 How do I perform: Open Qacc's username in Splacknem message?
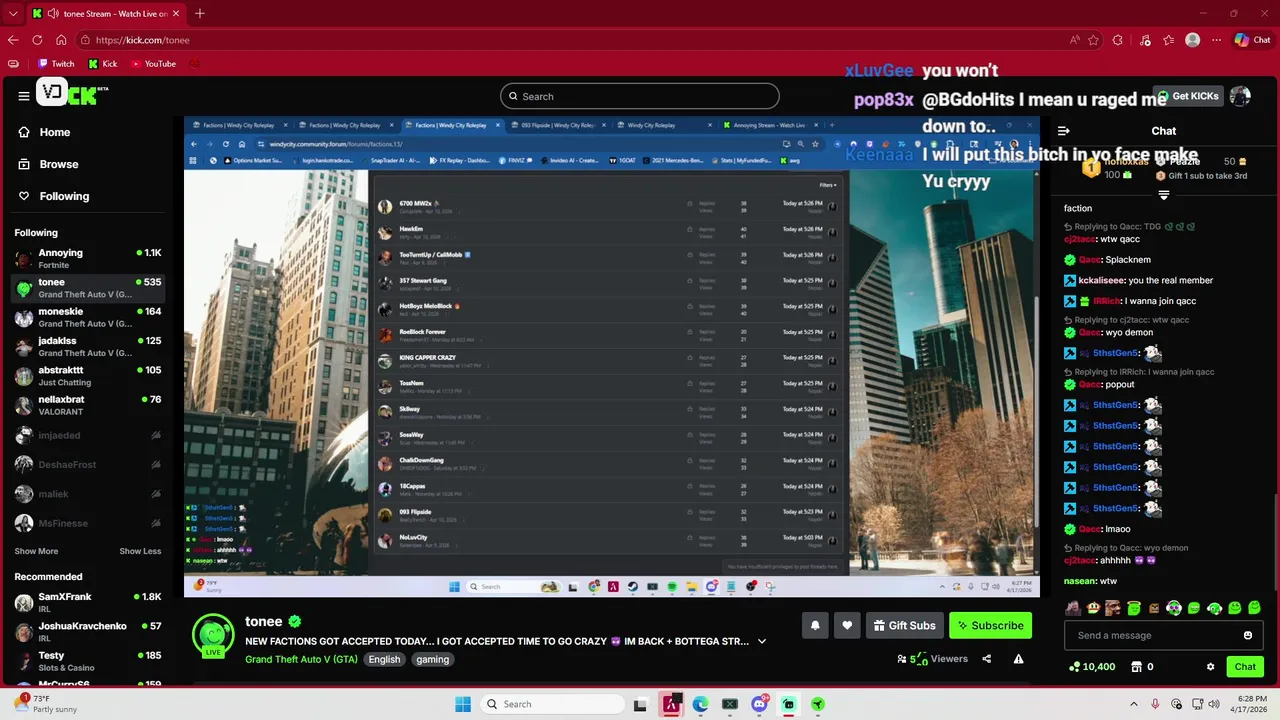[x=1089, y=260]
